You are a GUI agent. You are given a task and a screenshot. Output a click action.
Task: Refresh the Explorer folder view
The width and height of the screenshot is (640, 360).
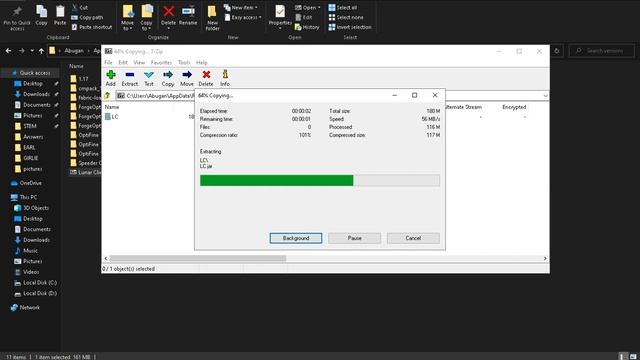(557, 51)
